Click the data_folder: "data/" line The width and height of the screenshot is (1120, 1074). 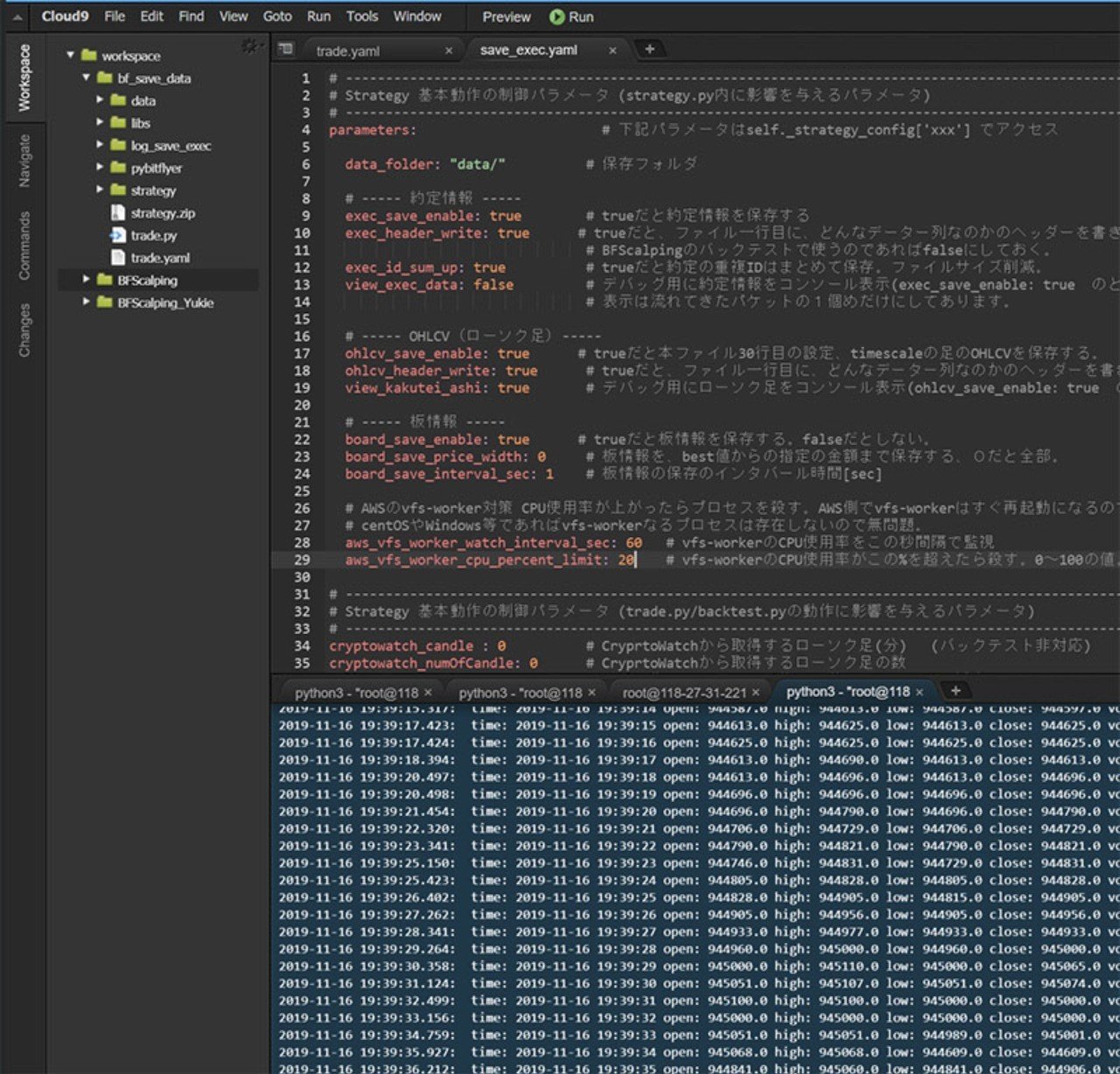click(424, 164)
